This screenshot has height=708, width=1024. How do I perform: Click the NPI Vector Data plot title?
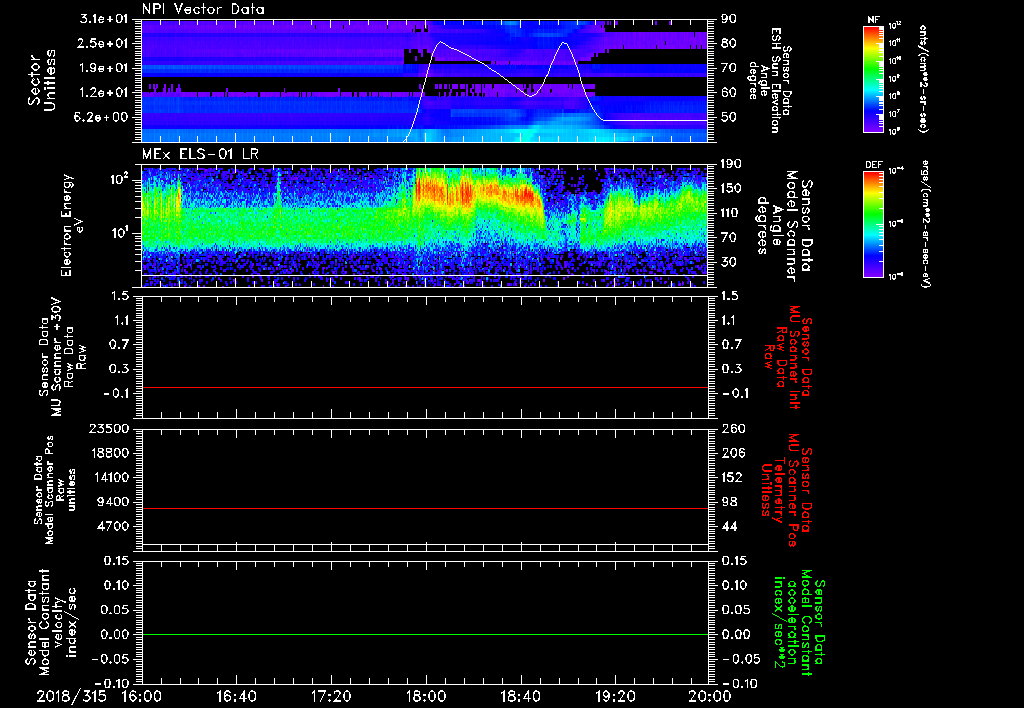203,9
